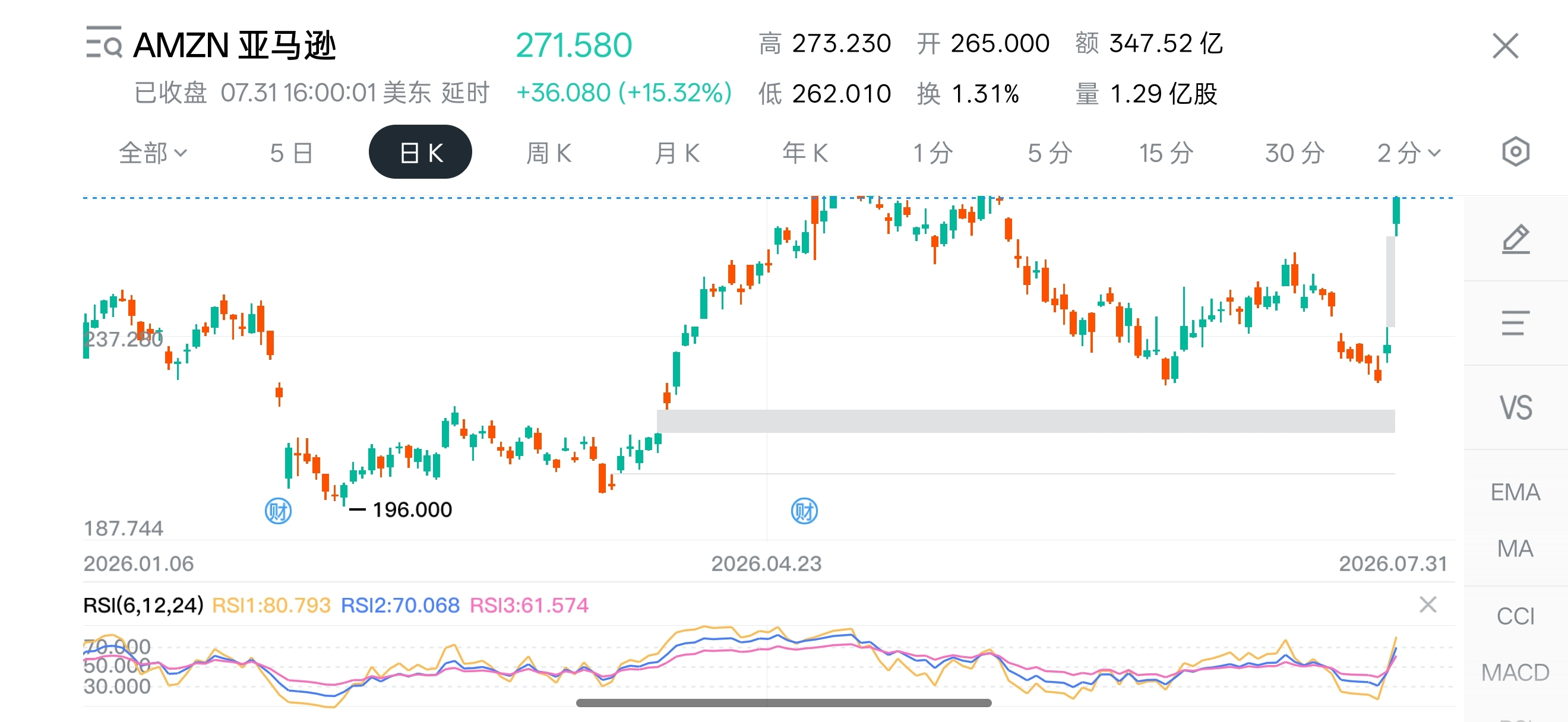Click the chart horizontal scrollbar thumb

point(784,702)
